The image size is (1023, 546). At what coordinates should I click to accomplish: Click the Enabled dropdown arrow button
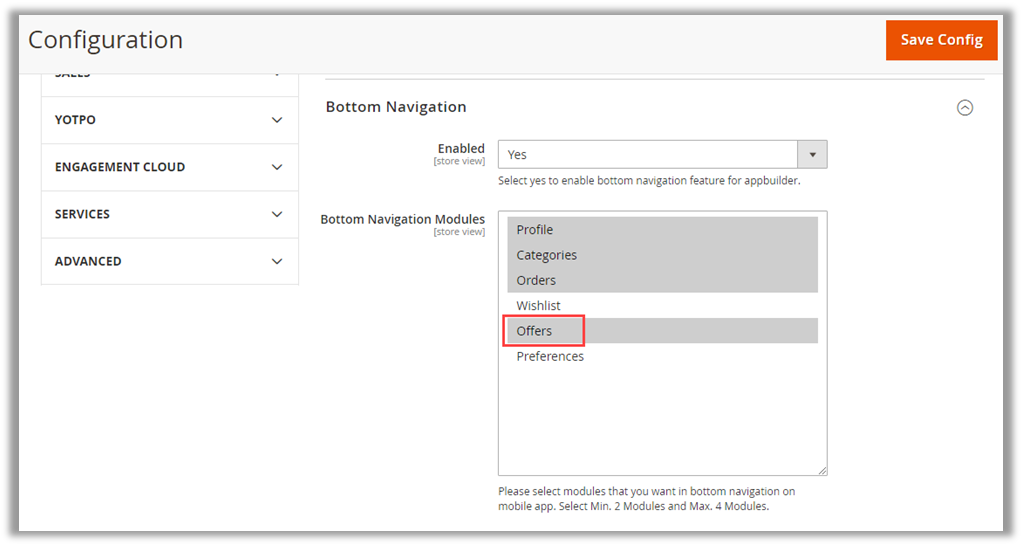(x=812, y=155)
